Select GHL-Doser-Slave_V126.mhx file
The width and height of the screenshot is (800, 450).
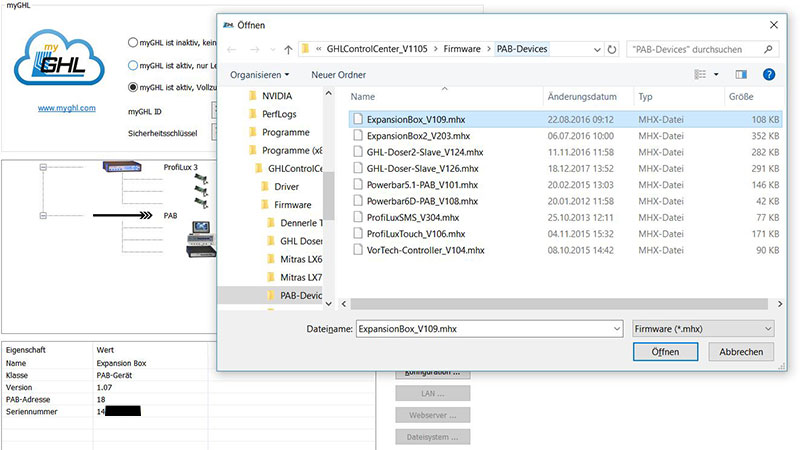pos(565,168)
